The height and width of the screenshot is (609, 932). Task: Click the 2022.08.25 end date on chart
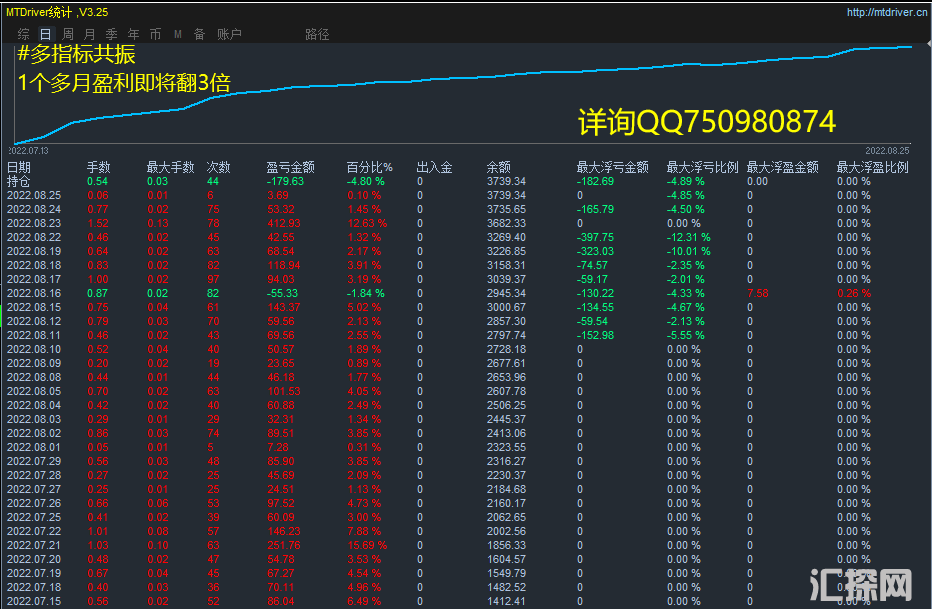pyautogui.click(x=887, y=149)
